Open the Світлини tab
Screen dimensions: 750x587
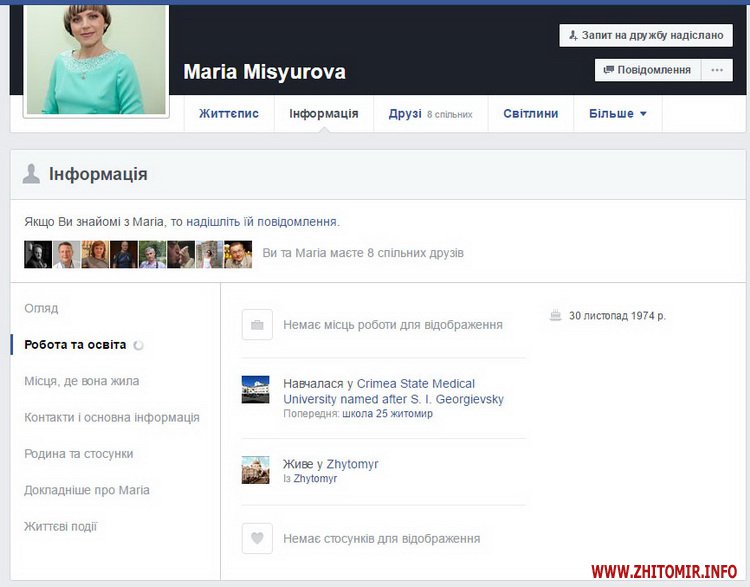[x=530, y=114]
